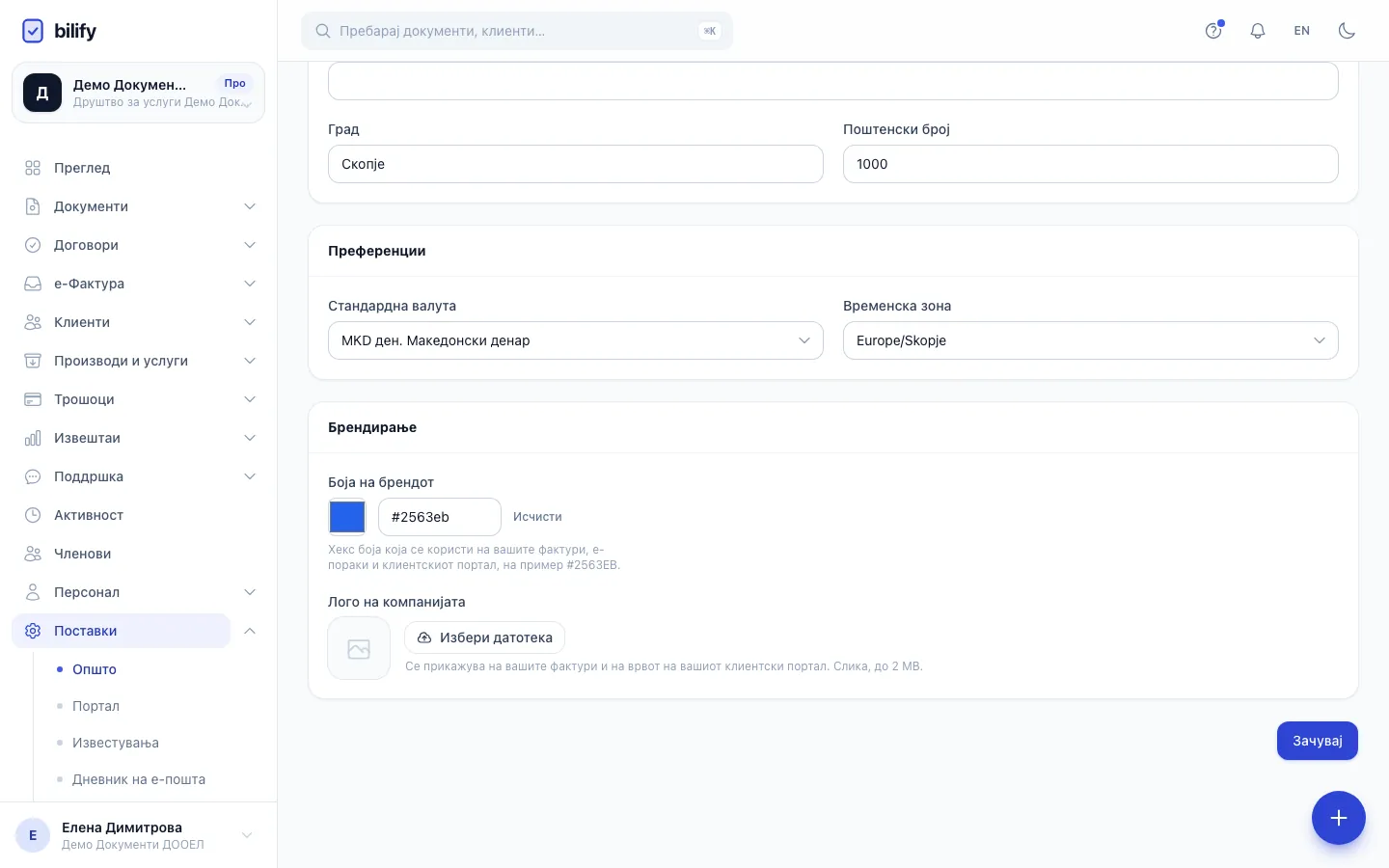
Task: Select the Општо settings submenu
Action: [95, 669]
